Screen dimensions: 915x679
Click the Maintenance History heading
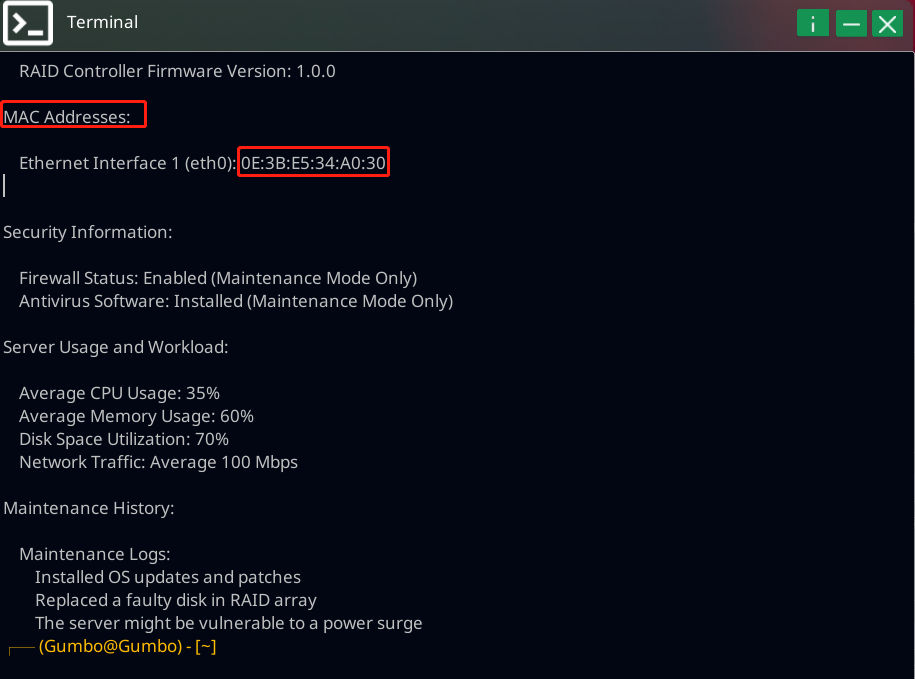coord(89,508)
